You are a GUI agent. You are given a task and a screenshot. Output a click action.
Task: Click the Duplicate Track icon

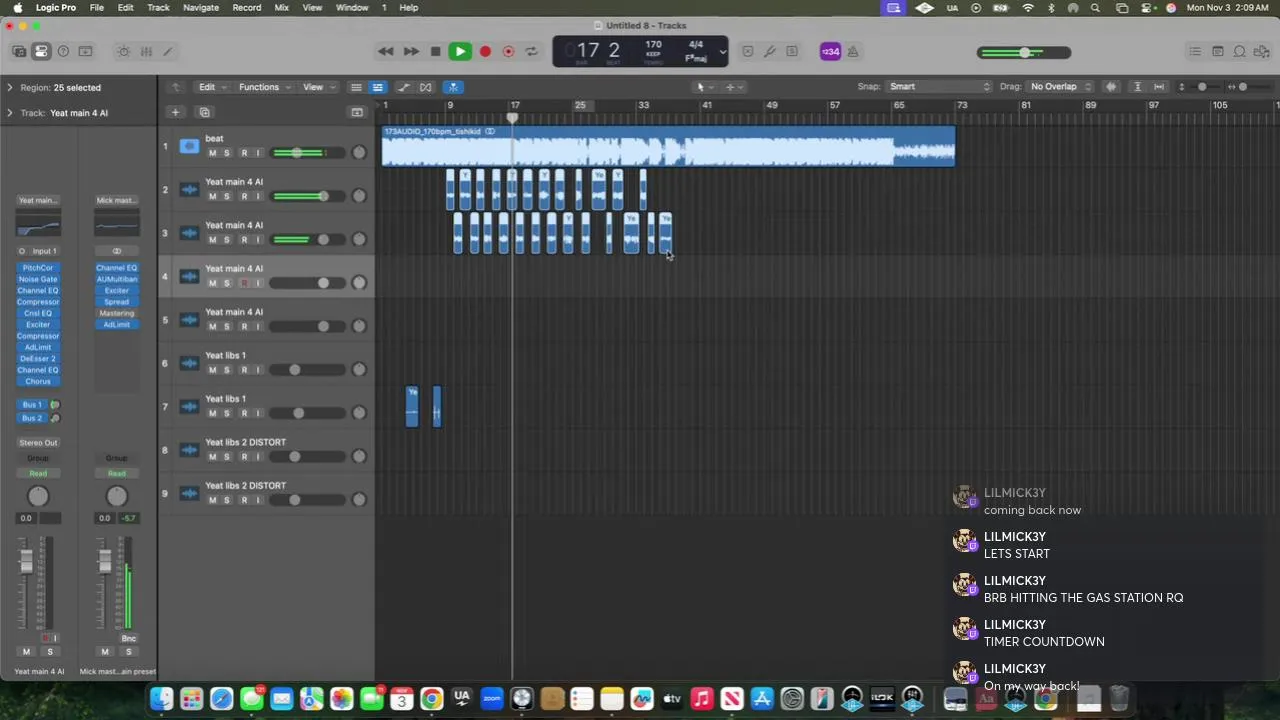204,112
